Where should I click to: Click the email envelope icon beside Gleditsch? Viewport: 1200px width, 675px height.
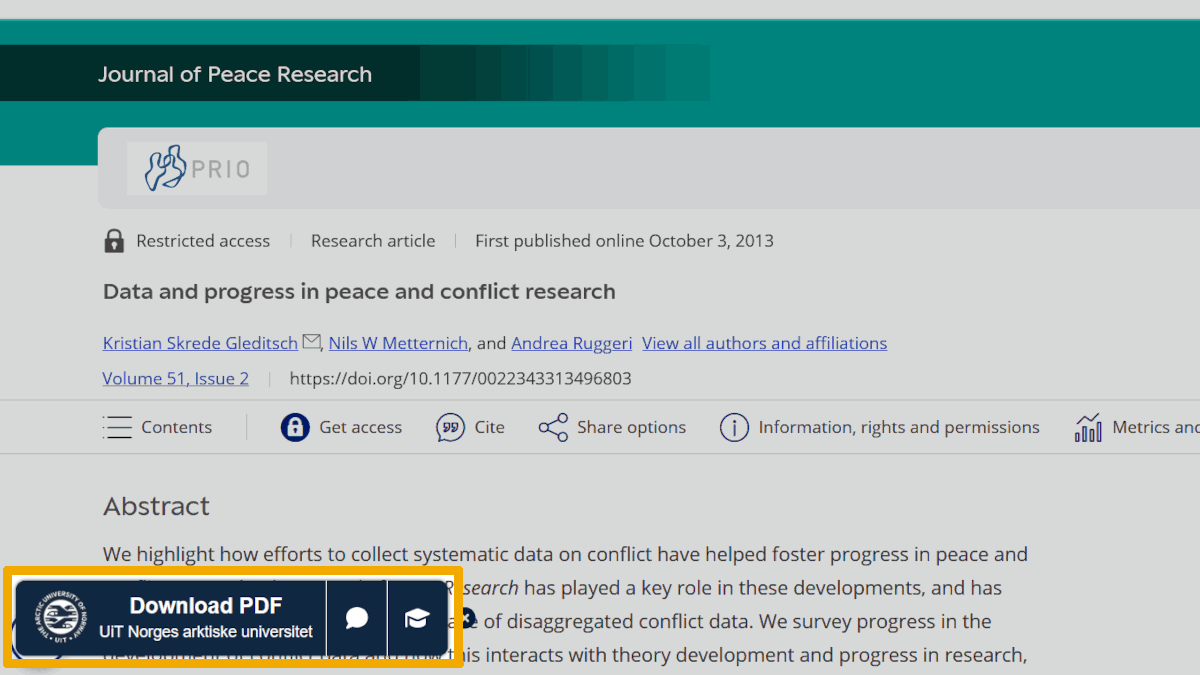click(x=311, y=342)
